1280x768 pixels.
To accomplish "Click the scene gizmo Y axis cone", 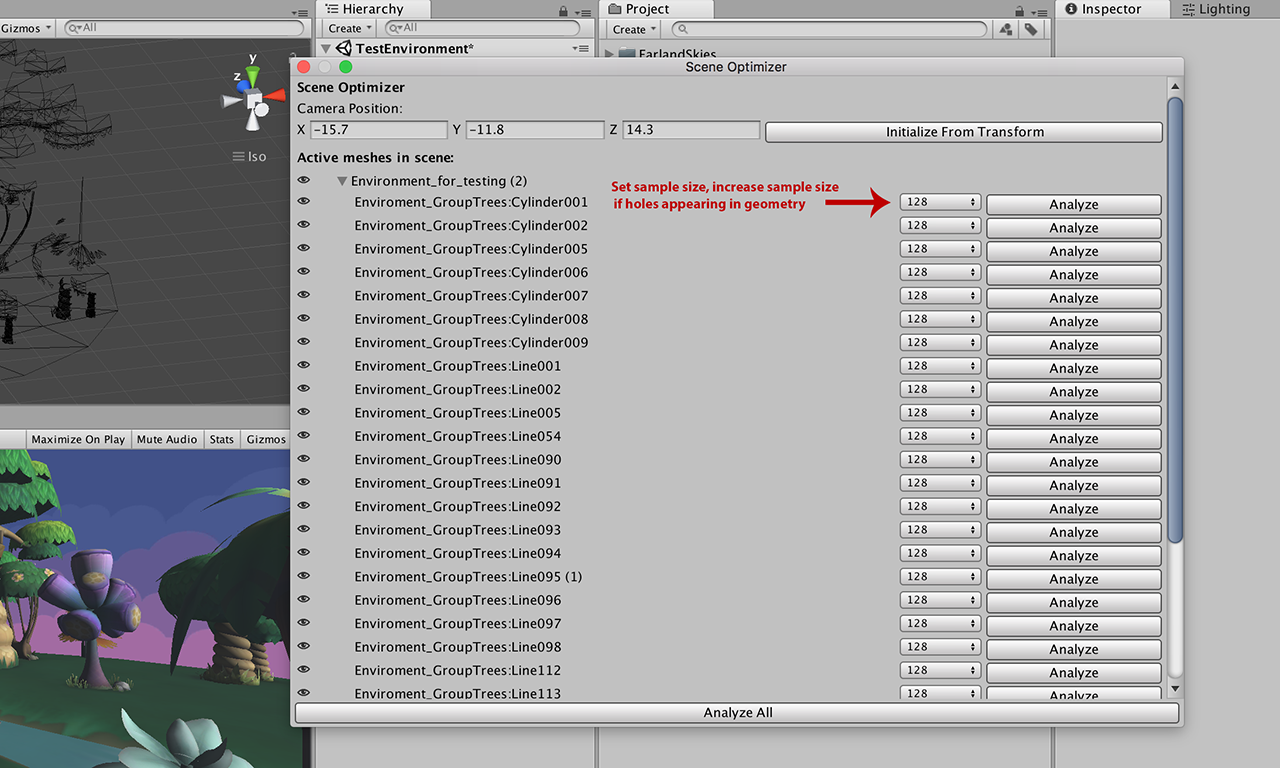I will [x=253, y=75].
